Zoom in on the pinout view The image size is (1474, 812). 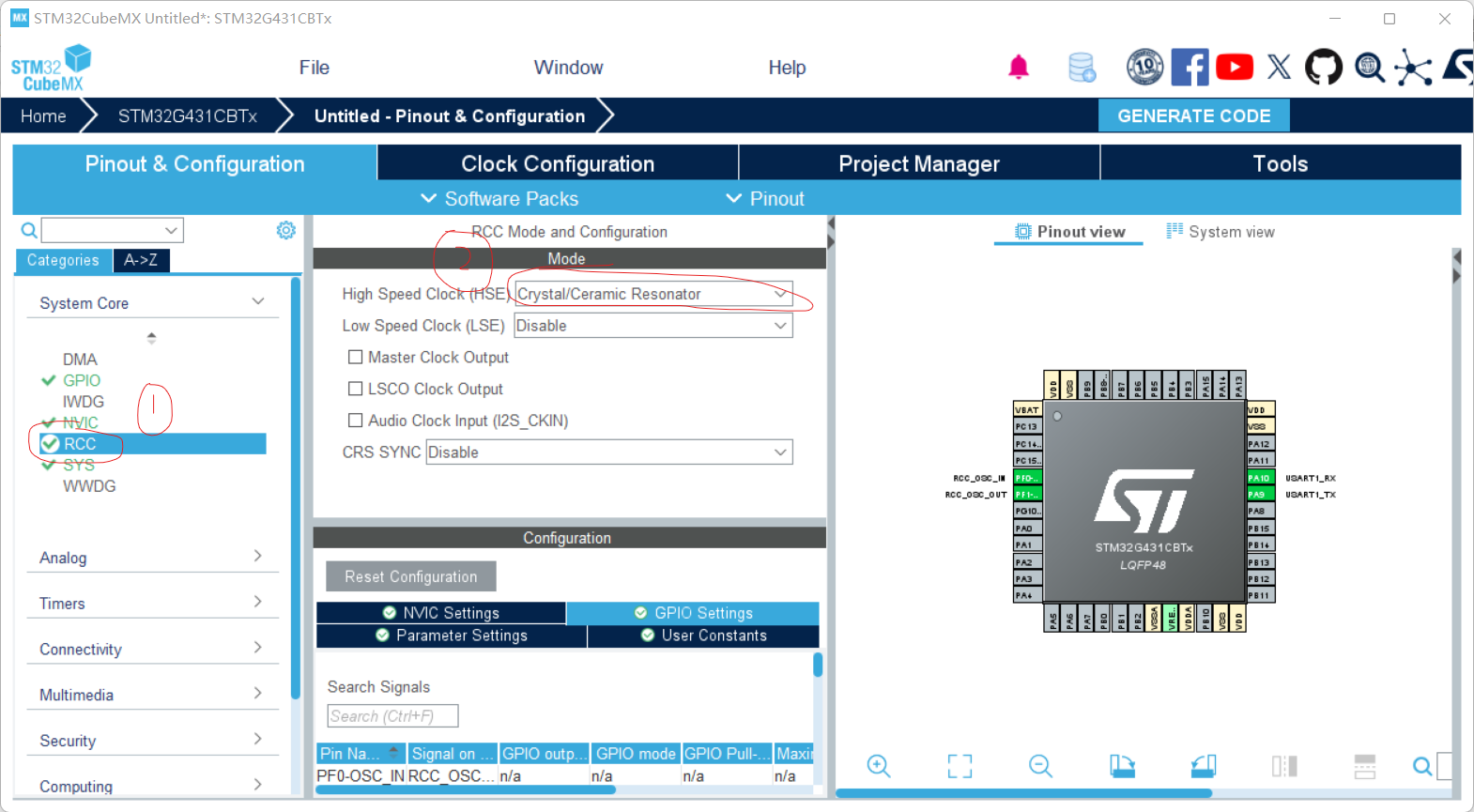(x=878, y=766)
